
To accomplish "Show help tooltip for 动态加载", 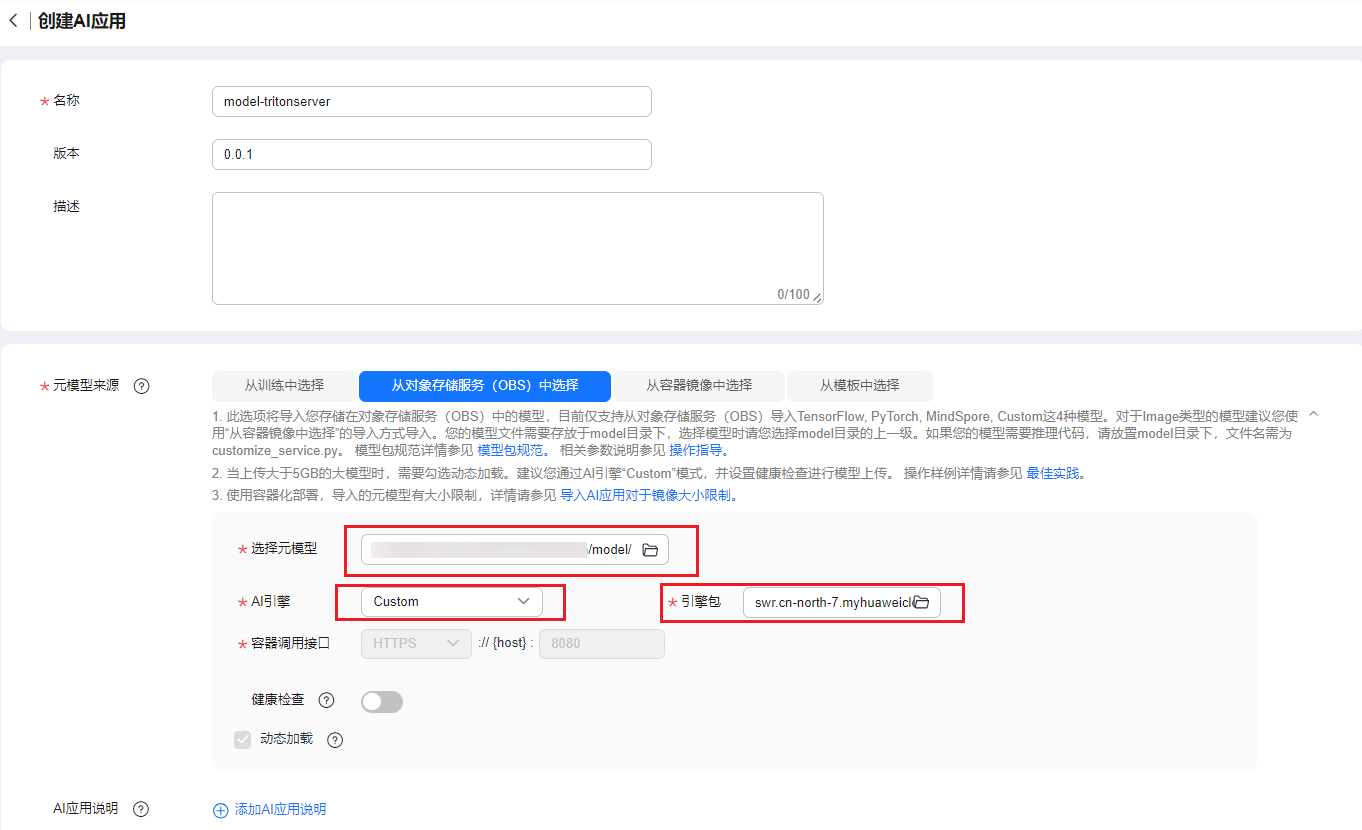I will coord(335,740).
